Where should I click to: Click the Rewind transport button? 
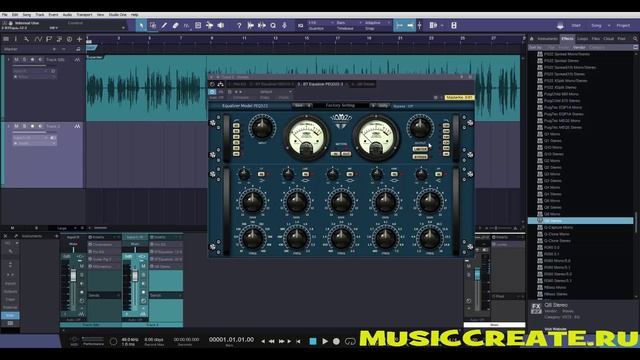click(271, 341)
